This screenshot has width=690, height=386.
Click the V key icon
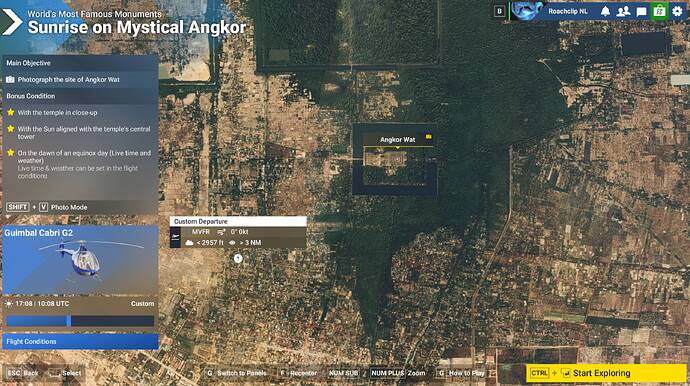click(x=43, y=207)
